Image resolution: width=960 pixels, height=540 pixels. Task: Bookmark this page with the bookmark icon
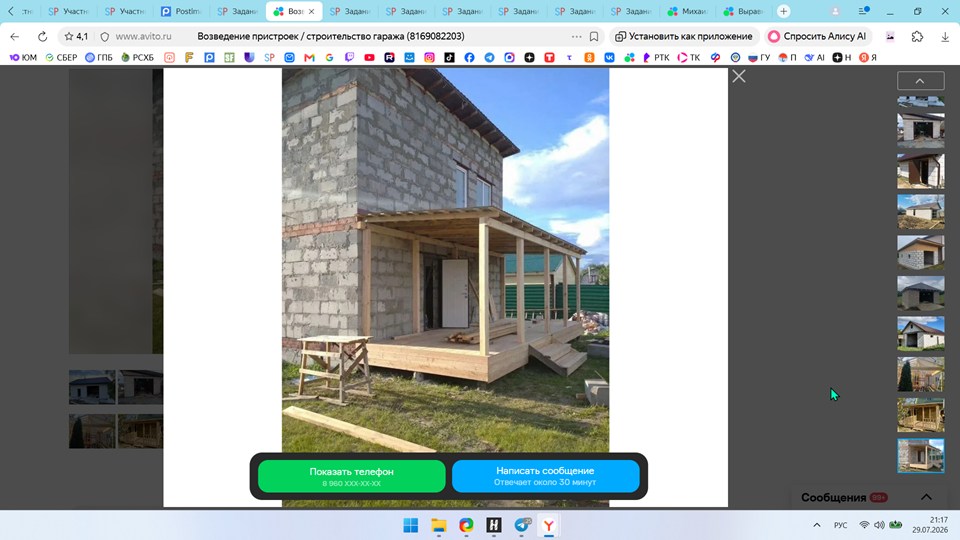(x=593, y=36)
